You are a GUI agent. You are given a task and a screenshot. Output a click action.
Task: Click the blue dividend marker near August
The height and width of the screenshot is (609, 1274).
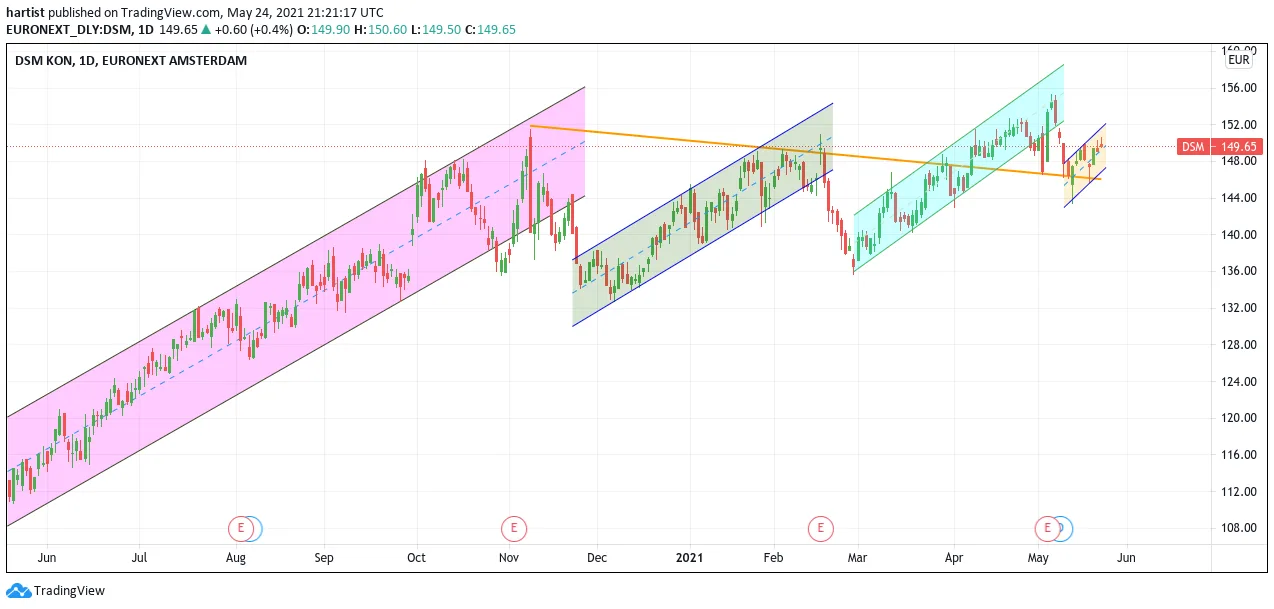click(x=254, y=527)
